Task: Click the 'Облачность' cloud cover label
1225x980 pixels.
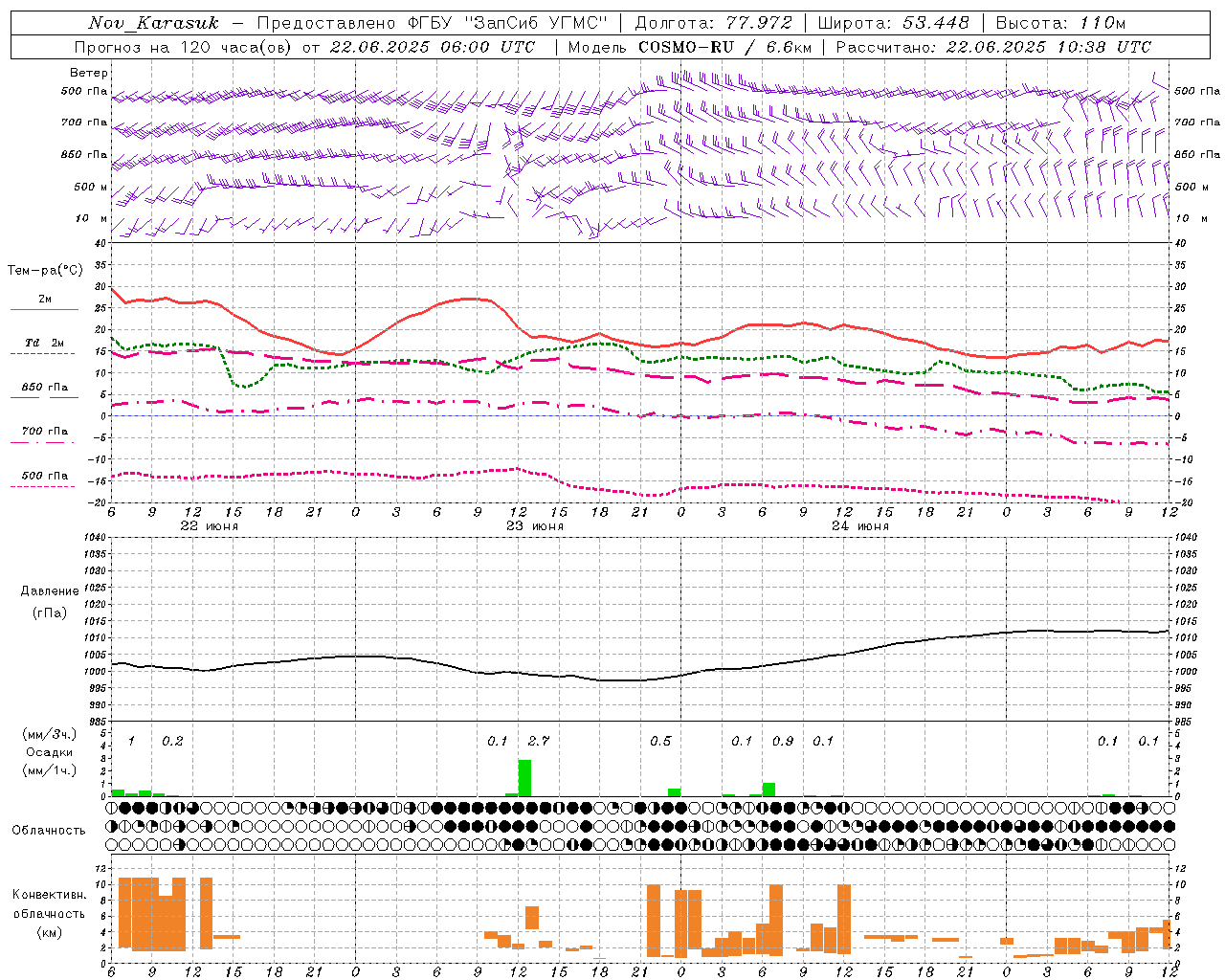Action: click(49, 831)
